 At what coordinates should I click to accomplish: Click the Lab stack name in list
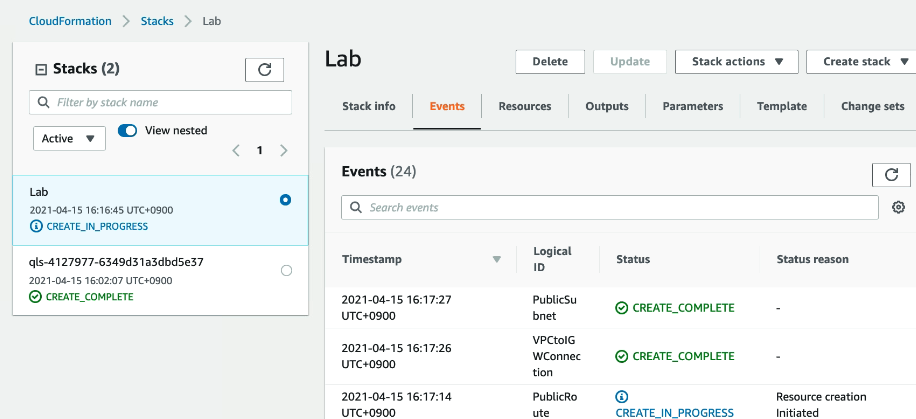pyautogui.click(x=39, y=192)
